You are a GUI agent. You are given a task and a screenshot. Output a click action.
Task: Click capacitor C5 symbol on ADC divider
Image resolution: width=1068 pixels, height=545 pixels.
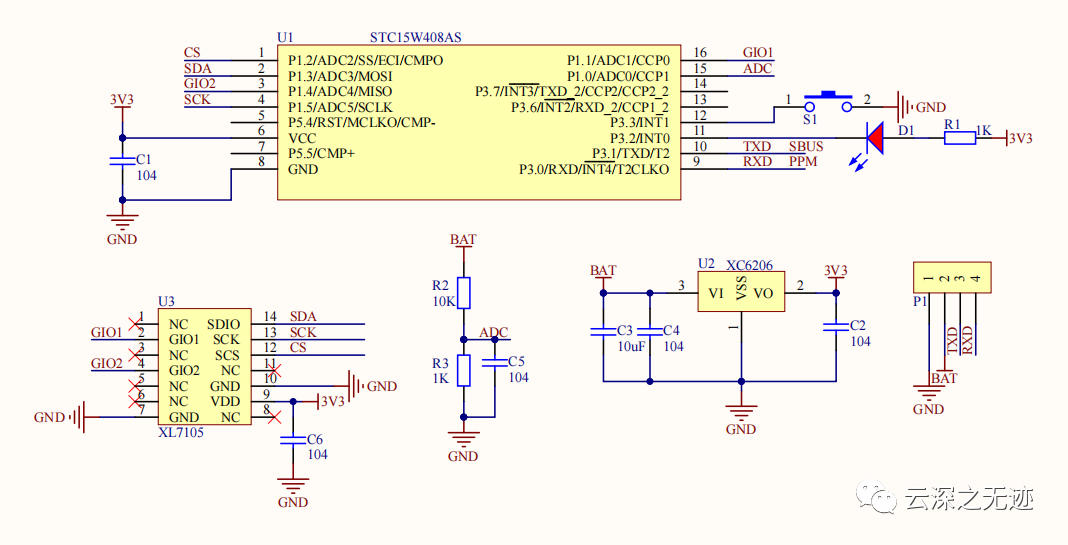pyautogui.click(x=494, y=363)
